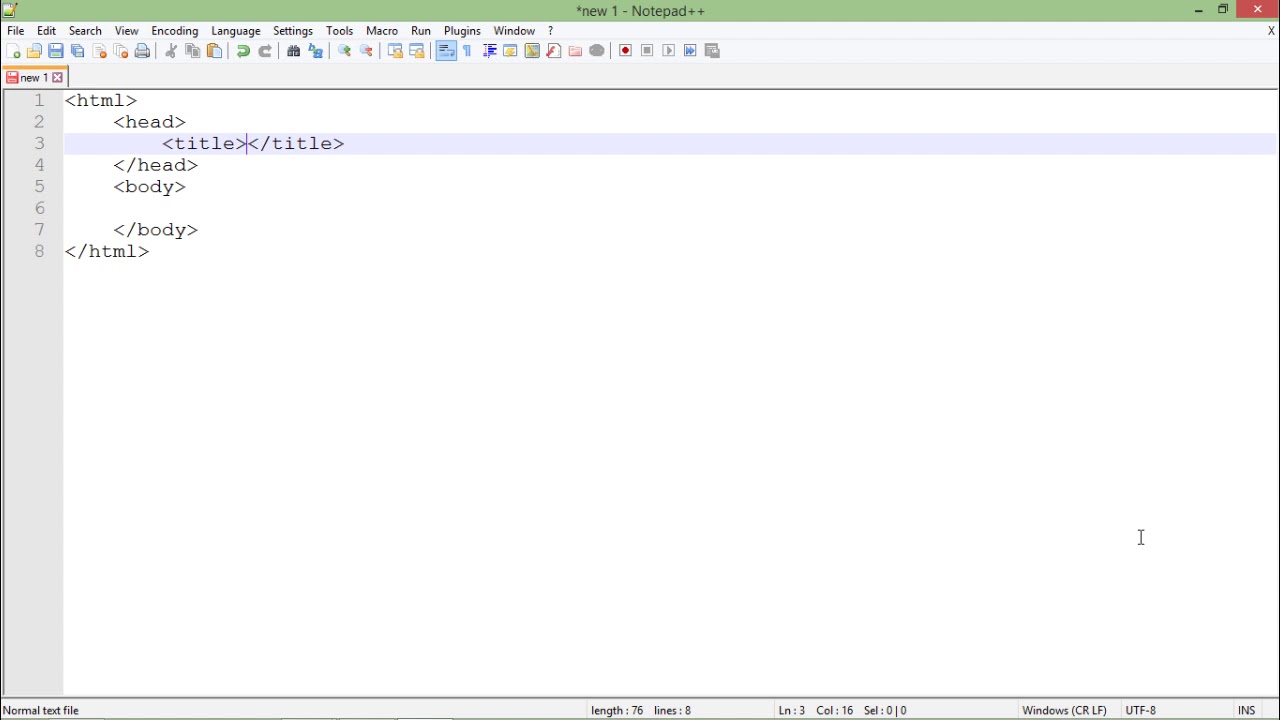
Task: Click the "Windows (CR LF)" status bar entry
Action: click(x=1064, y=710)
